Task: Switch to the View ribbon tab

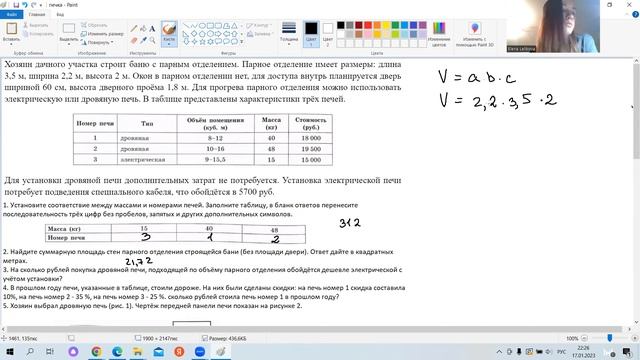Action: point(60,14)
